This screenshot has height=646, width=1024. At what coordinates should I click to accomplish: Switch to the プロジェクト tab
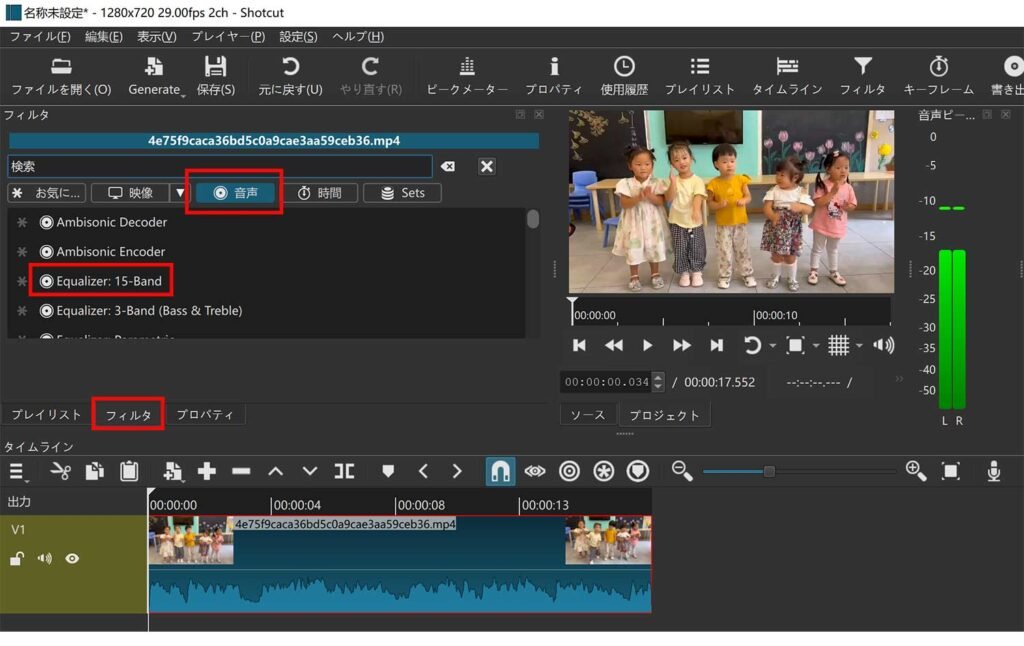664,413
